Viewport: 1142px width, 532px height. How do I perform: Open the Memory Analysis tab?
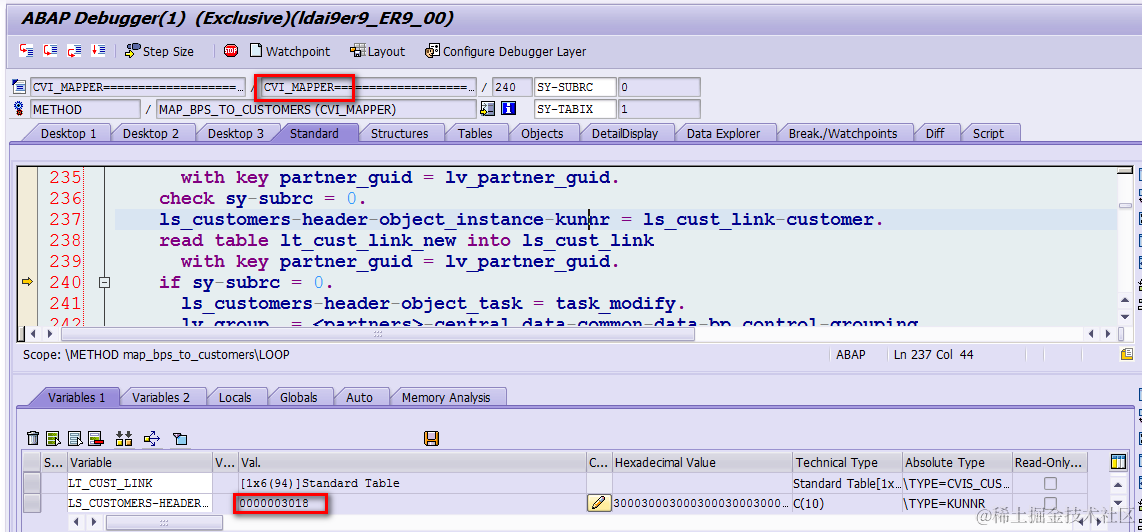(446, 398)
